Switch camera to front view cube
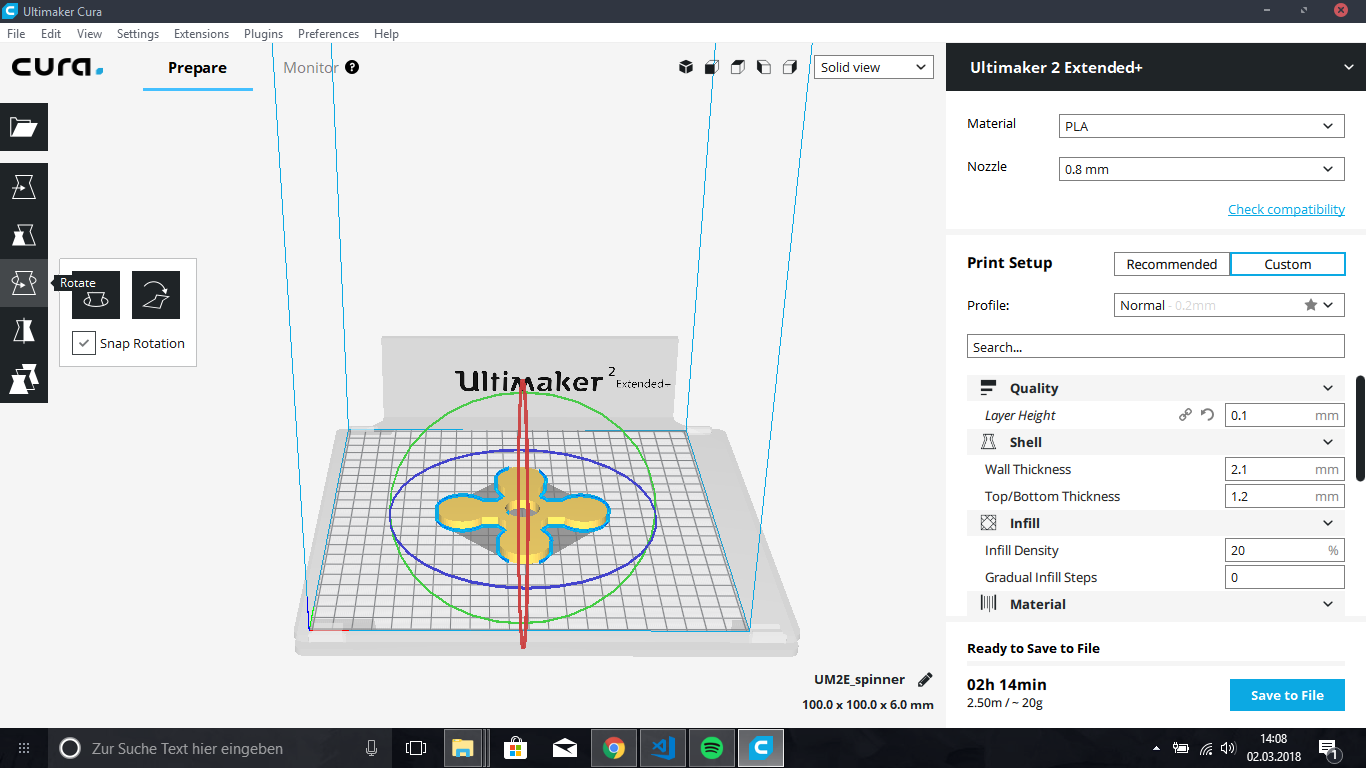1366x768 pixels. click(x=712, y=67)
